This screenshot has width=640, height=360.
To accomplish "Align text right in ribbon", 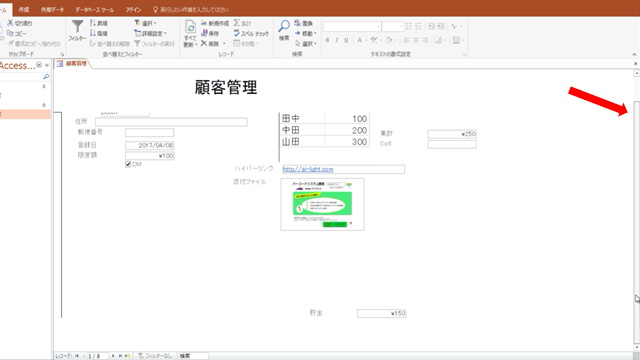I will (x=426, y=40).
